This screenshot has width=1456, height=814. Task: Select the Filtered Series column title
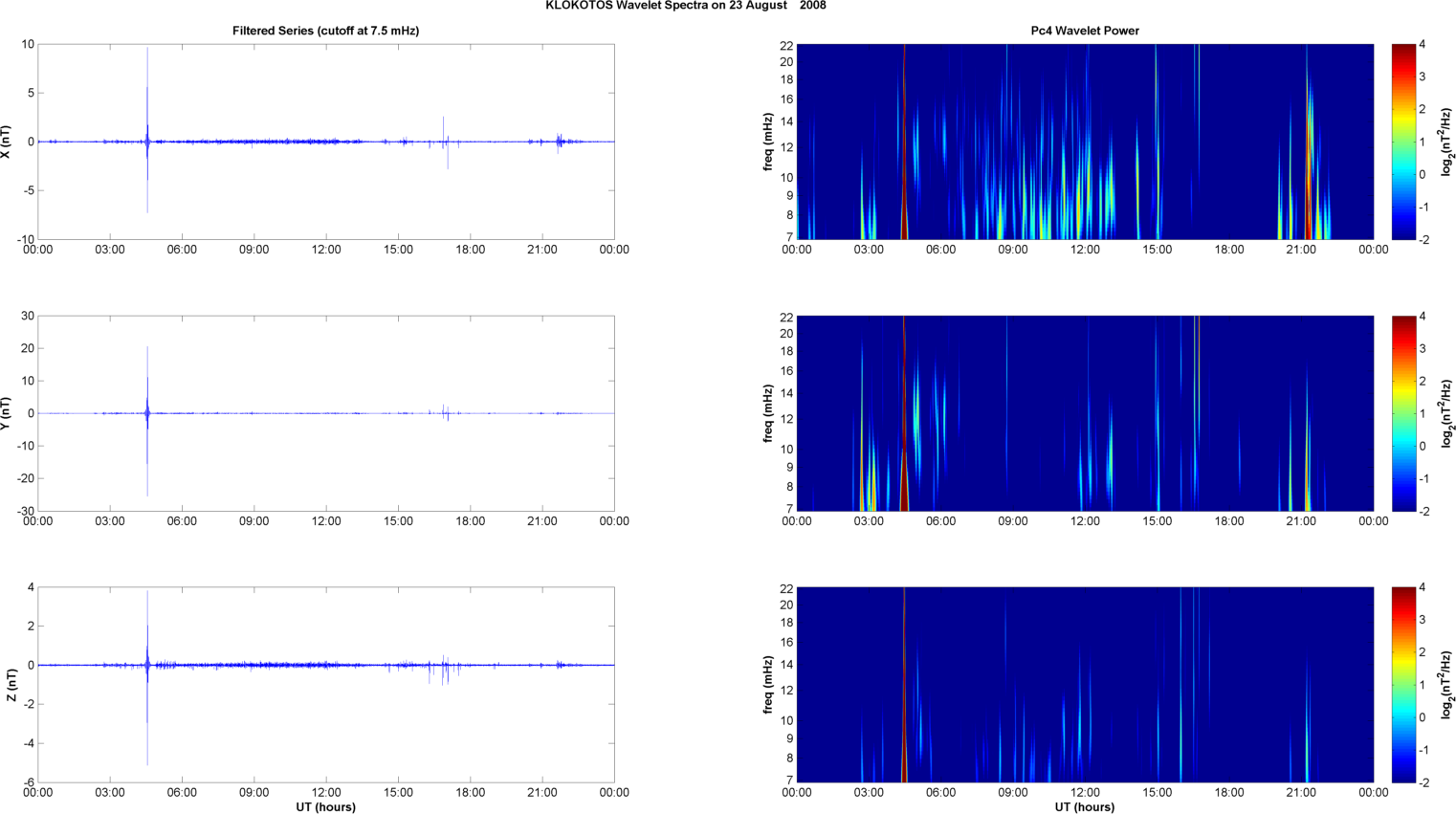pyautogui.click(x=325, y=31)
